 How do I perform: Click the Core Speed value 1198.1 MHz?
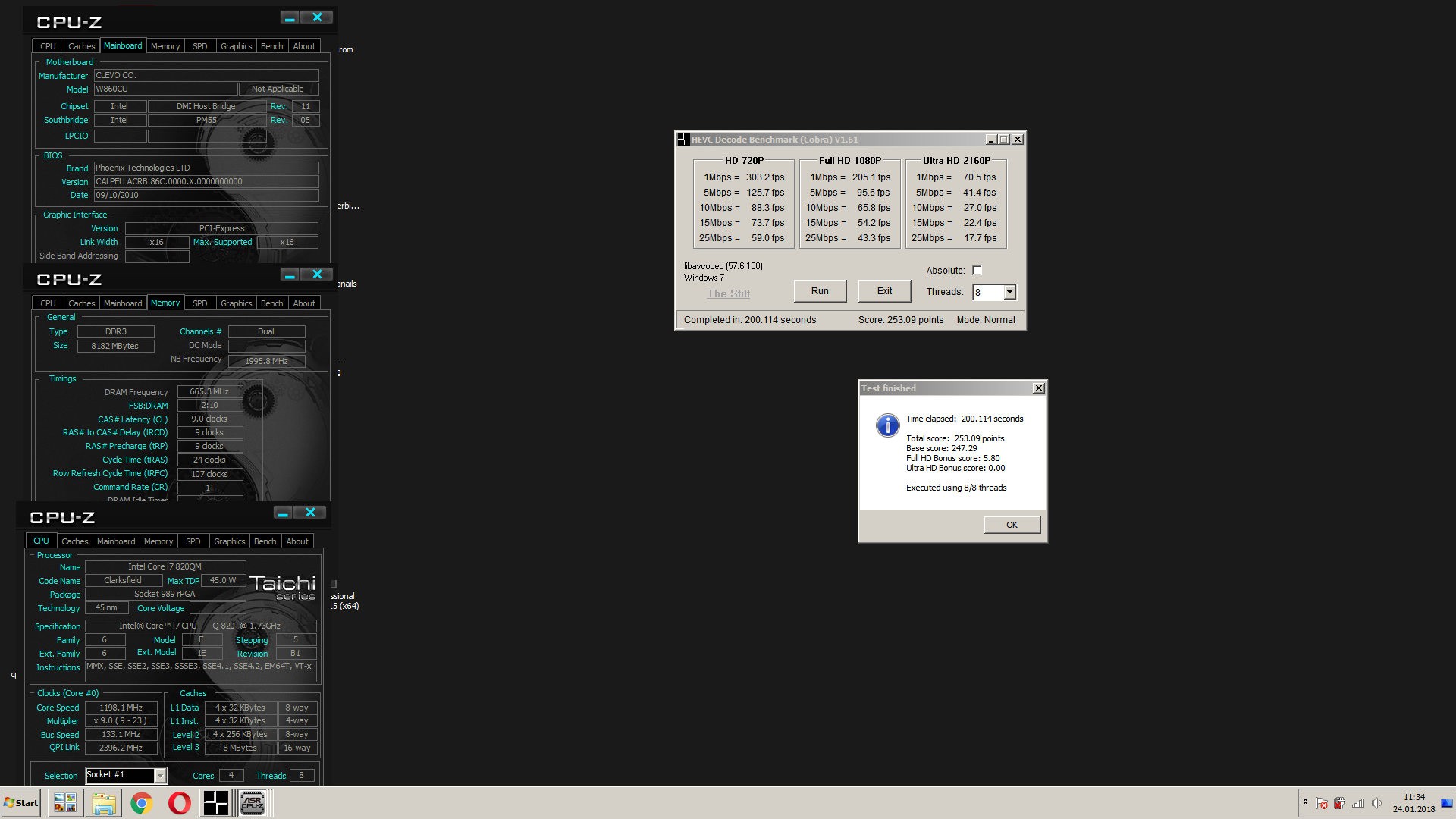pyautogui.click(x=121, y=708)
